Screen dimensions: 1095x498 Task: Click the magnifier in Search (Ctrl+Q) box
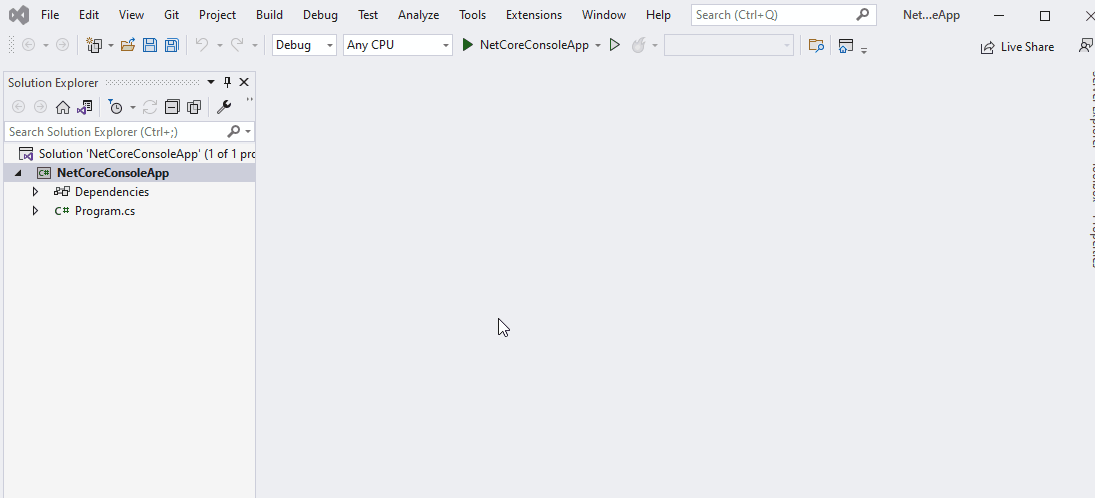pyautogui.click(x=863, y=14)
